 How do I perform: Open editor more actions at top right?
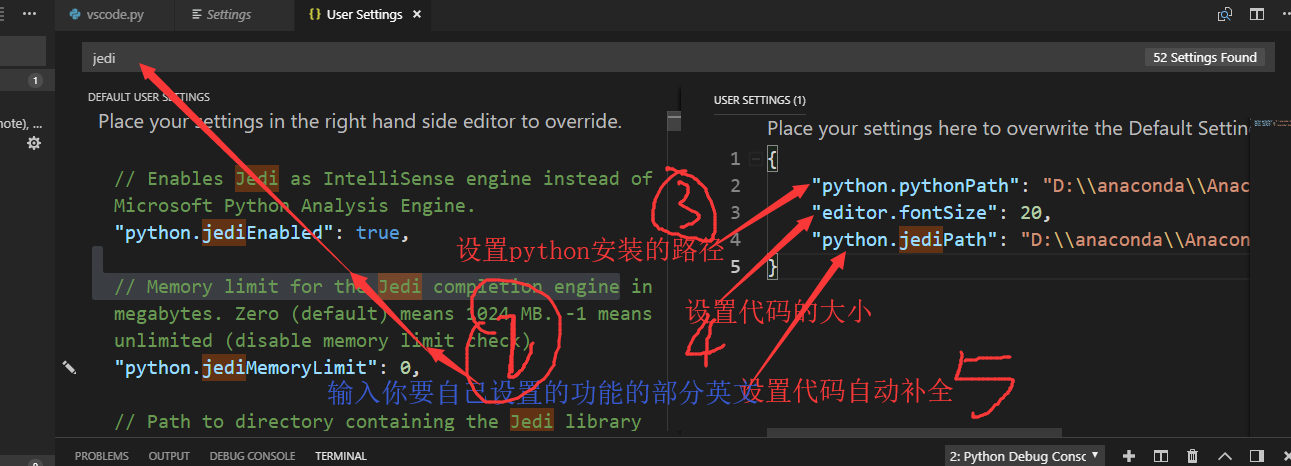(x=1284, y=15)
